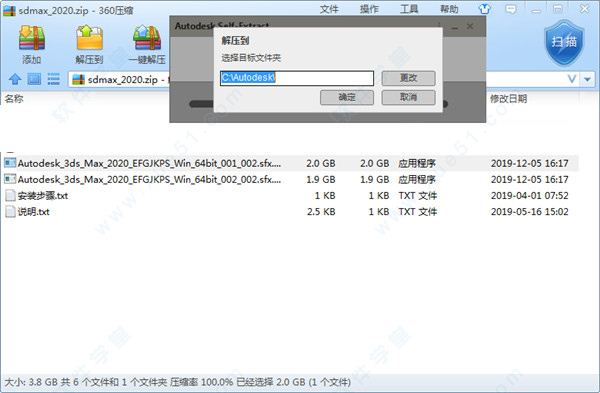Click TXT 文件 type in the 安装步骤.txt row
Viewport: 600px width, 393px height.
tap(417, 196)
